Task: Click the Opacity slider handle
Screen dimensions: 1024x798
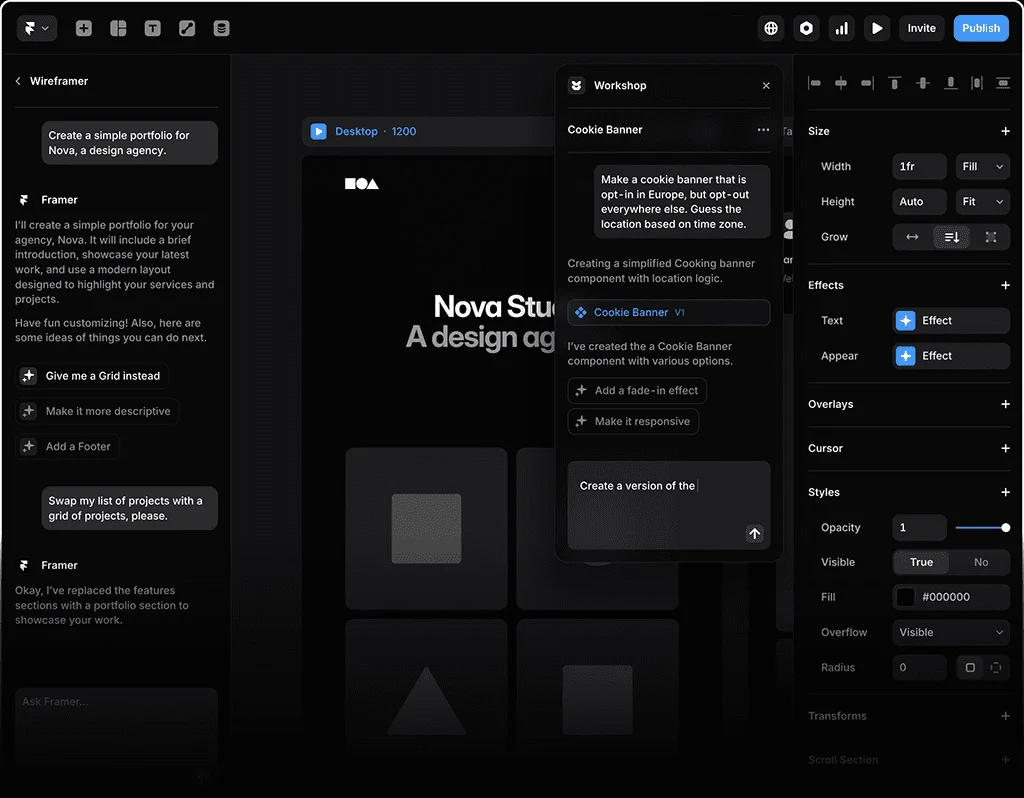Action: coord(1006,528)
